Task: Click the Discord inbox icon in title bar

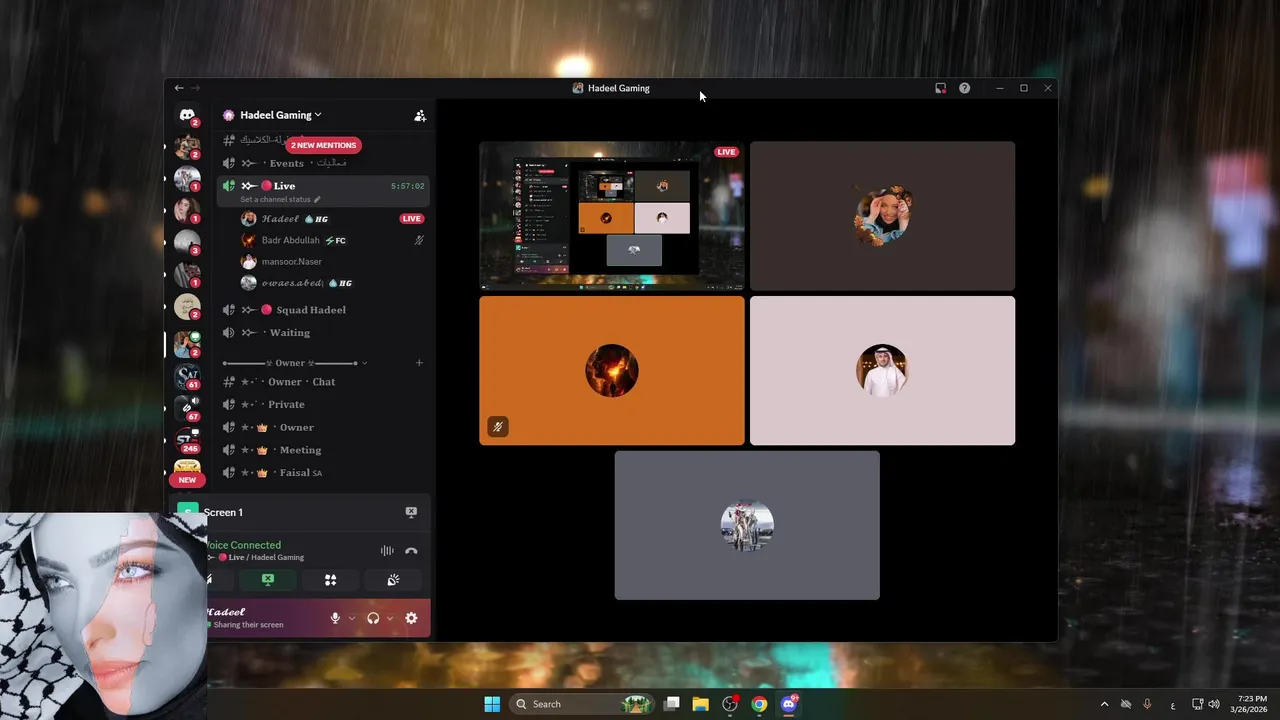Action: 940,88
